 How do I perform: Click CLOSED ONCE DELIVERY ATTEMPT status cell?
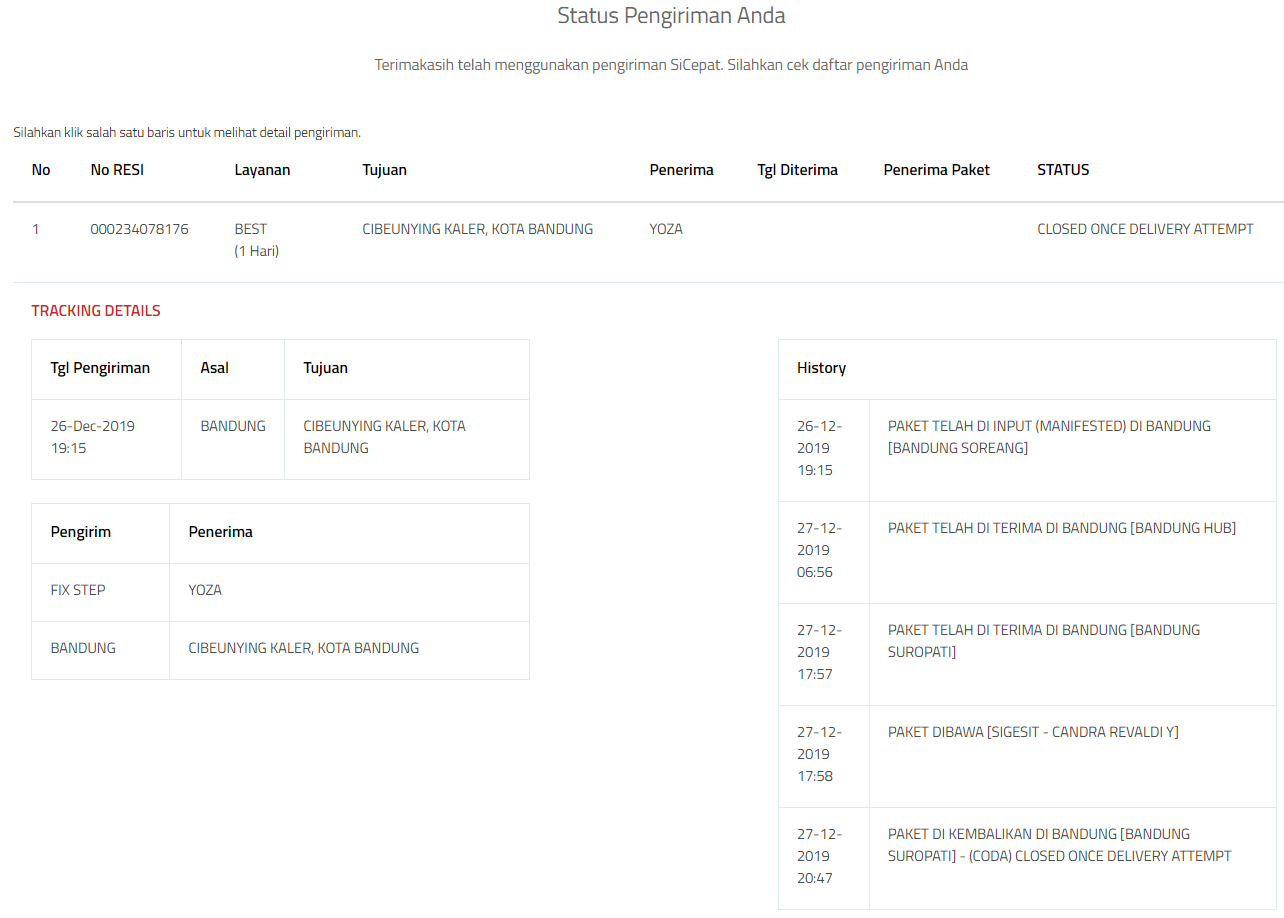coord(1145,229)
